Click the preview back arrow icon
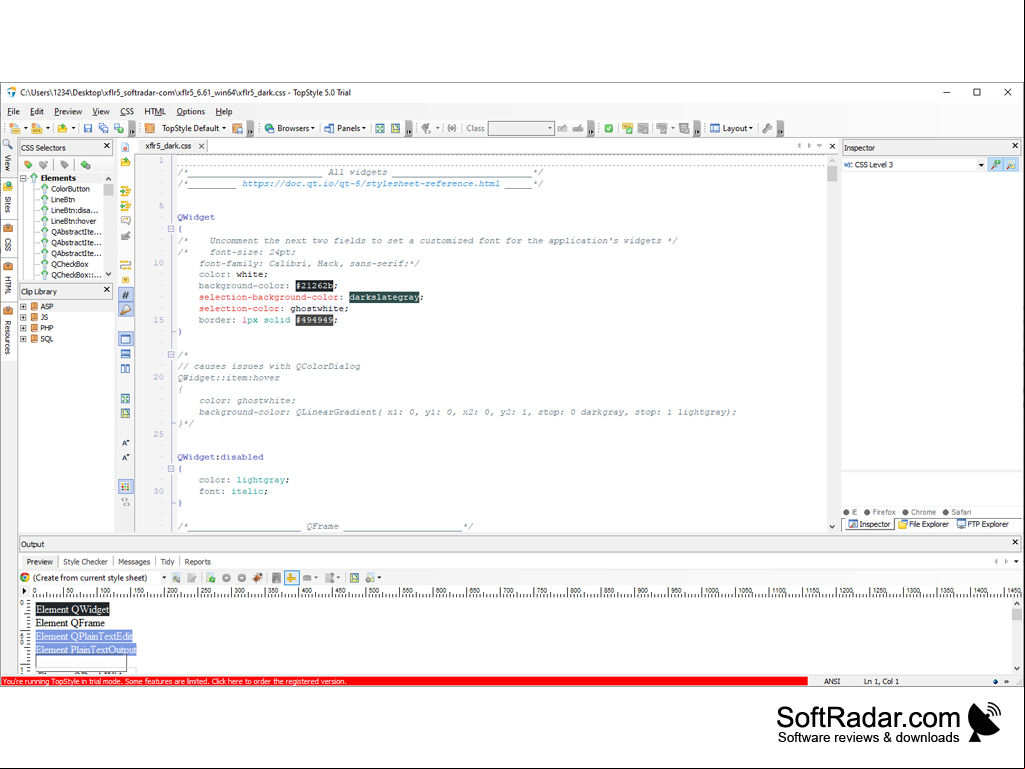Image resolution: width=1025 pixels, height=769 pixels. click(226, 577)
